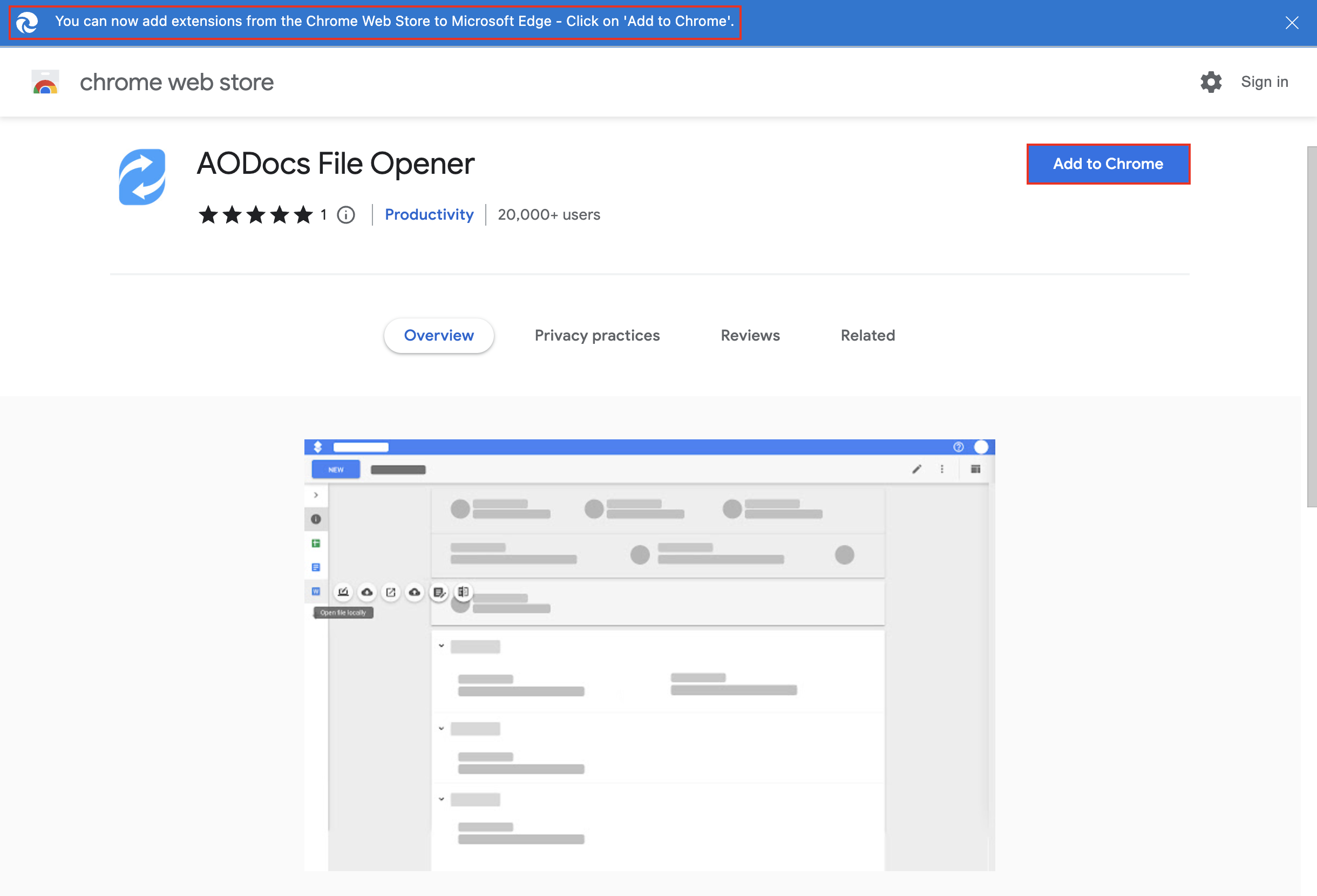The width and height of the screenshot is (1317, 896).
Task: Click the AODocs File Opener extension icon
Action: tap(142, 177)
